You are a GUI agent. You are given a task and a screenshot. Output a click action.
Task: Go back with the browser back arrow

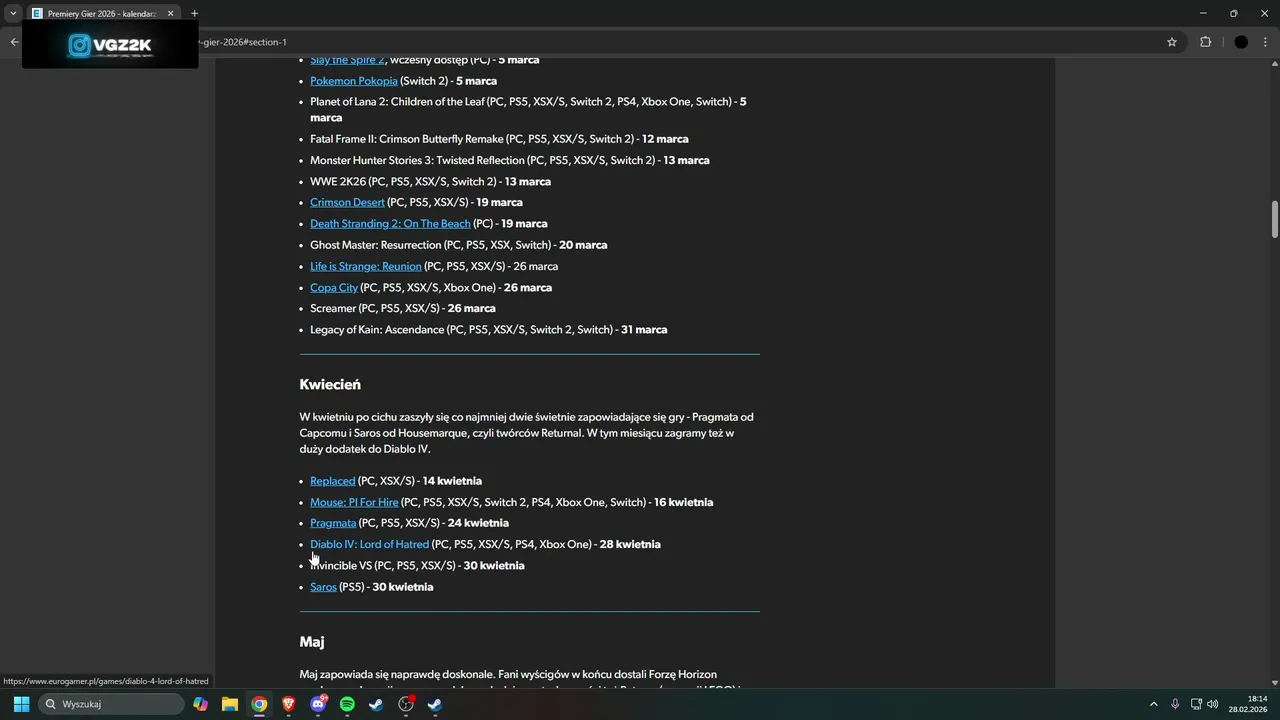point(14,42)
